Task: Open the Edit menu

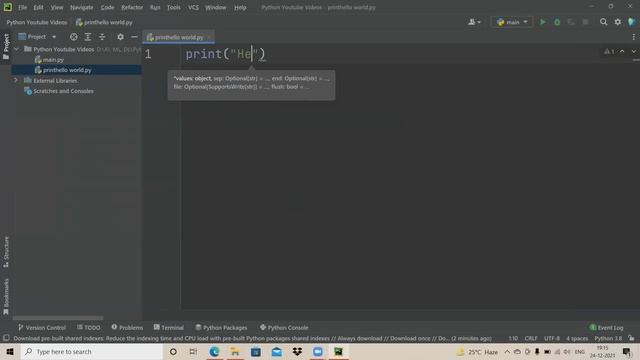Action: click(38, 7)
